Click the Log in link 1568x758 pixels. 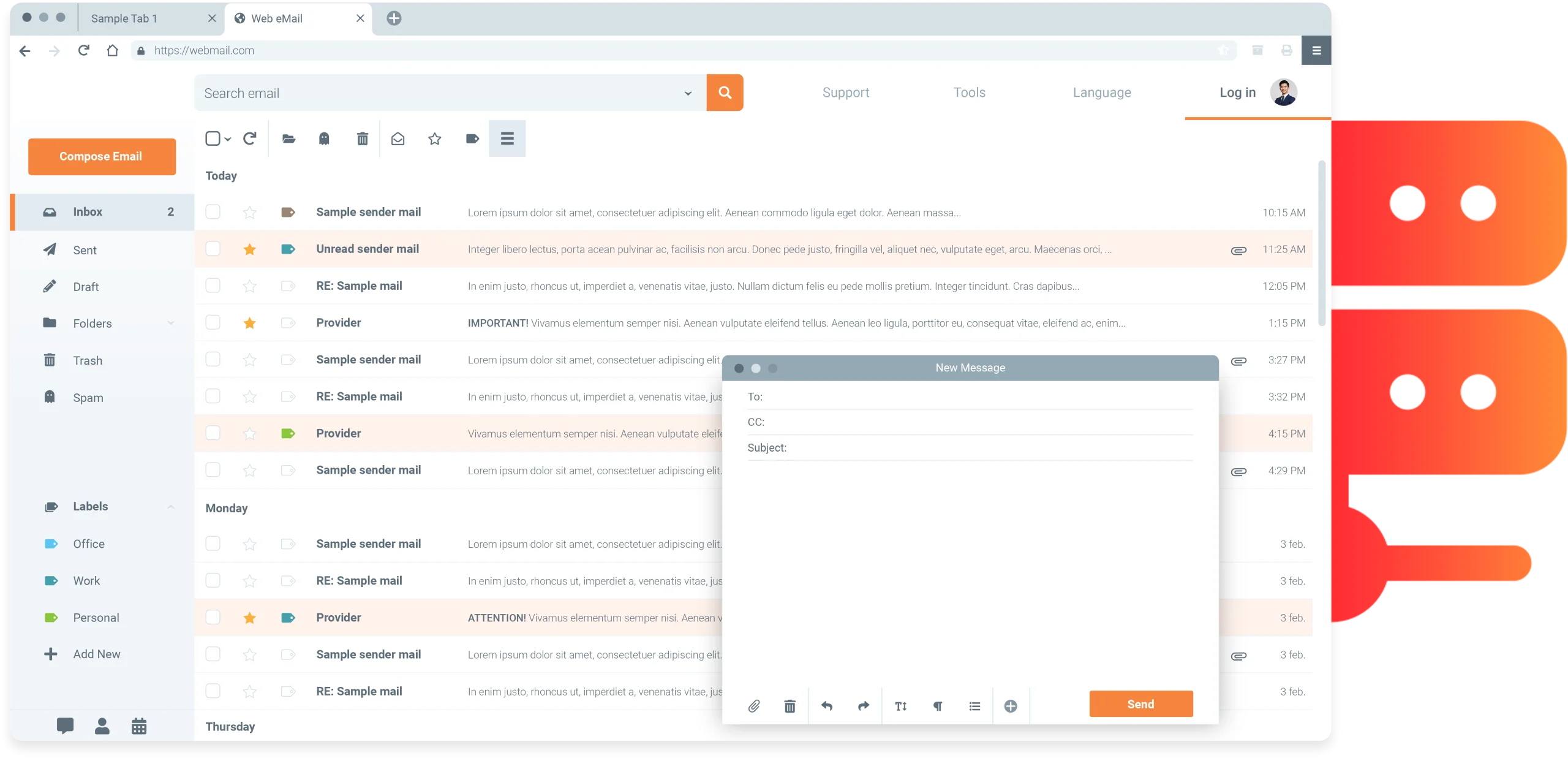point(1237,93)
